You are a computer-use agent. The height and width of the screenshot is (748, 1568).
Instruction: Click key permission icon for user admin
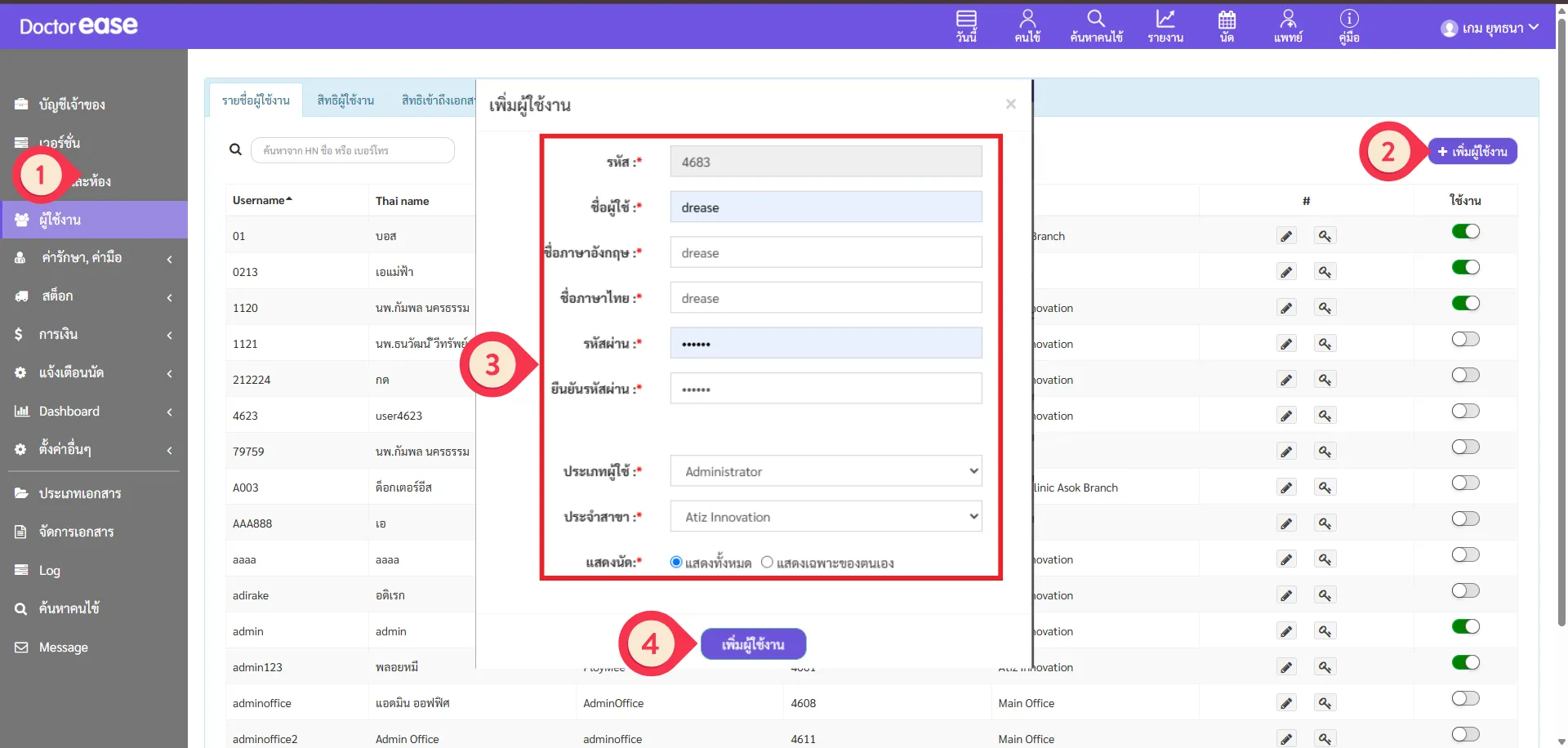click(x=1325, y=631)
